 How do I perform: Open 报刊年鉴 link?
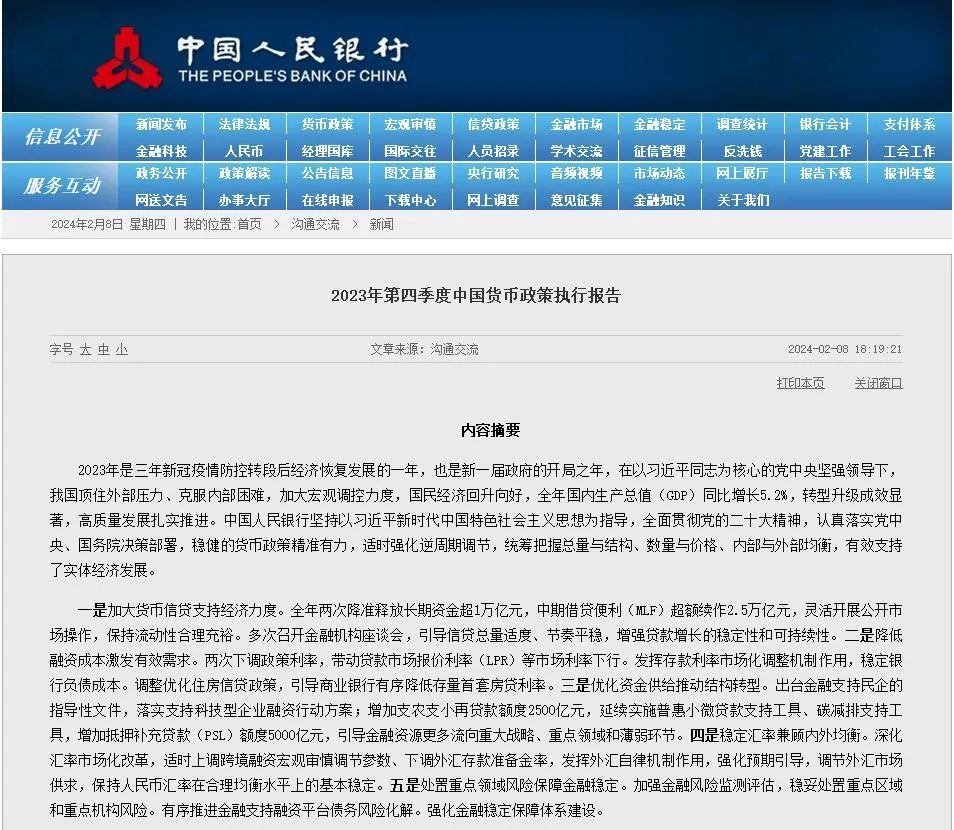pyautogui.click(x=909, y=173)
